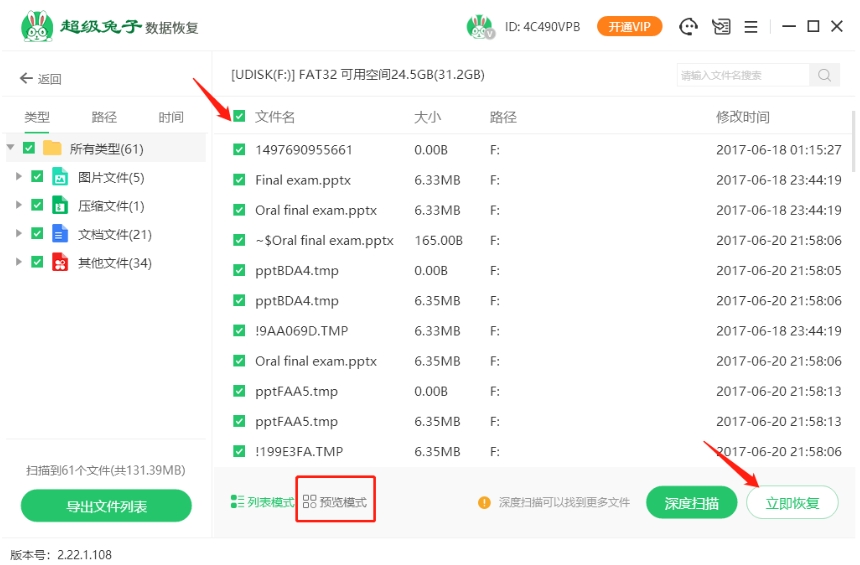Image resolution: width=860 pixels, height=565 pixels.
Task: Select the compressed files category icon
Action: (x=61, y=206)
